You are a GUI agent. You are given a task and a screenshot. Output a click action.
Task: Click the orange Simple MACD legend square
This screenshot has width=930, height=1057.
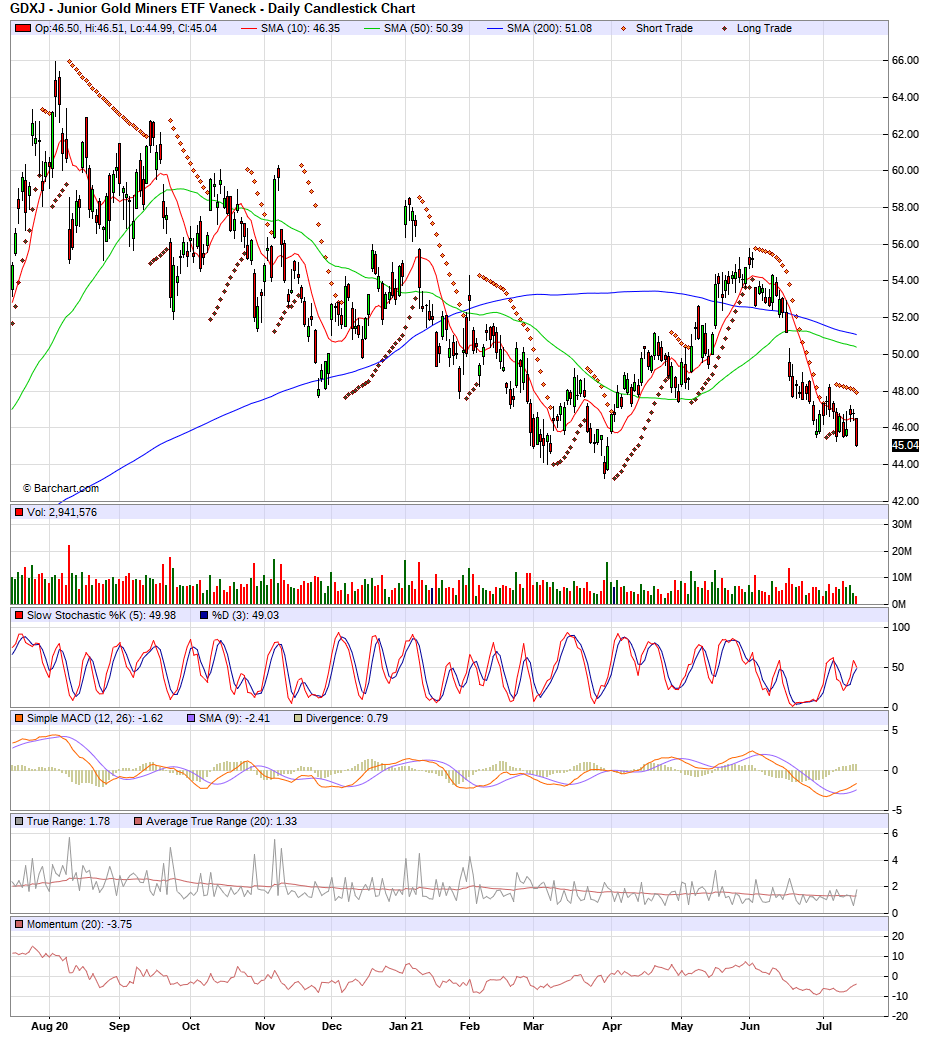pos(20,719)
